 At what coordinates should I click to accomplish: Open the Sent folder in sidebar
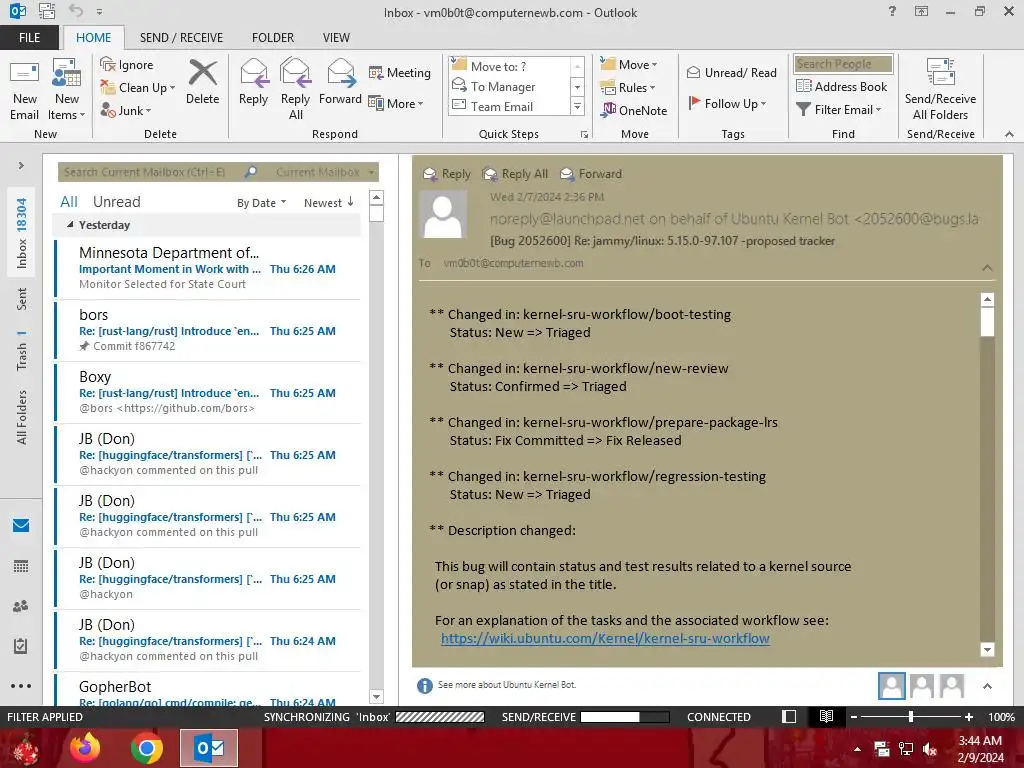(22, 298)
